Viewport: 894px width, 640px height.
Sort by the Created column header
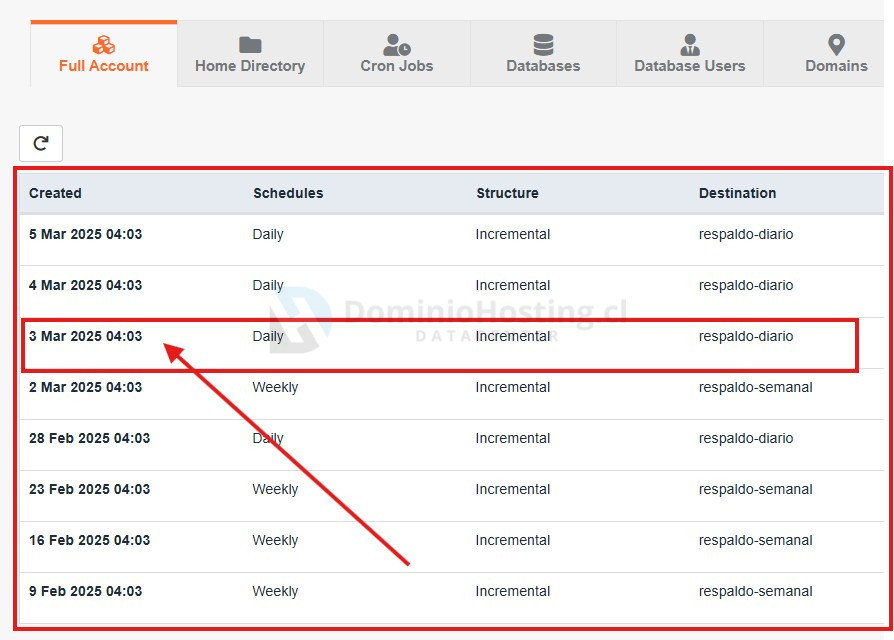point(55,193)
